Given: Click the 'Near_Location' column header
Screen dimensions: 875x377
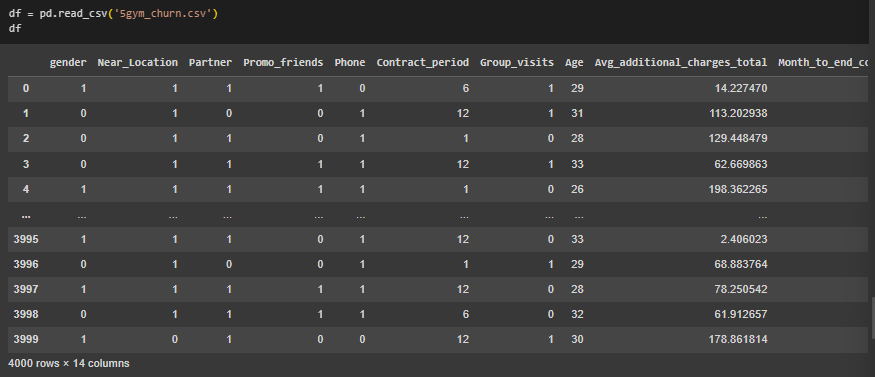Looking at the screenshot, I should pos(138,62).
